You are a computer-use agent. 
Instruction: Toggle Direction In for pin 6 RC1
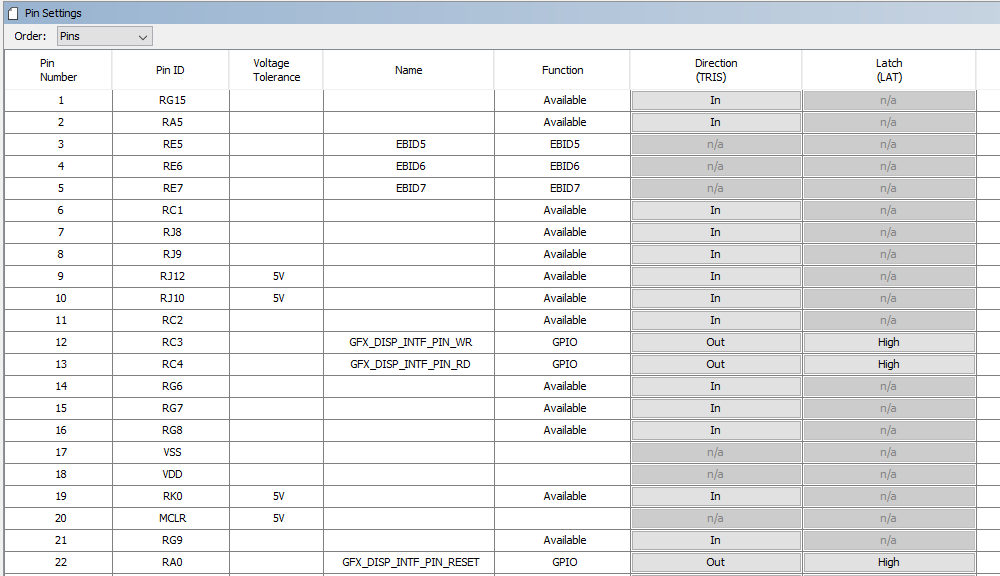point(716,210)
